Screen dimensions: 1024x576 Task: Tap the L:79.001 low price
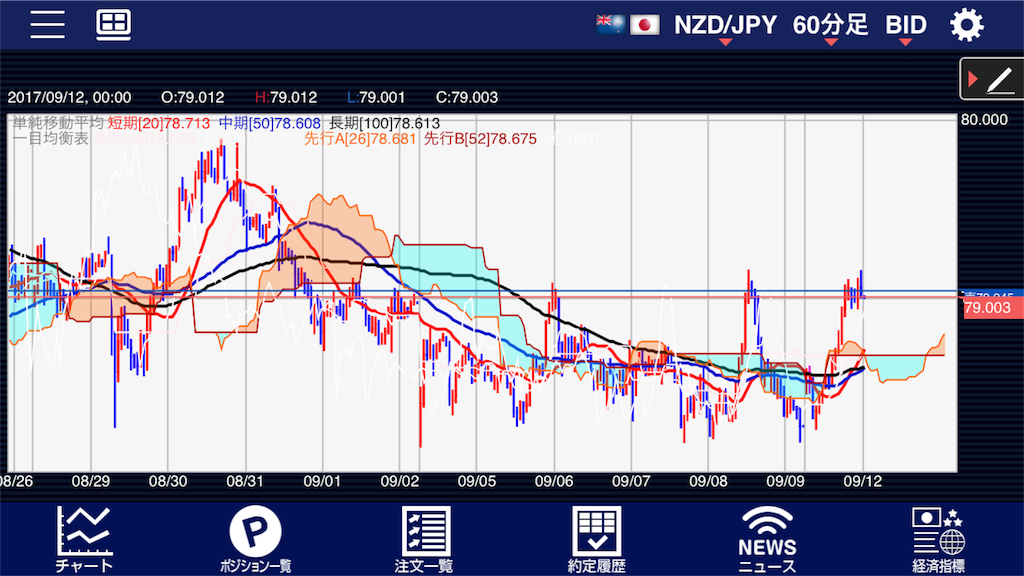[x=376, y=98]
